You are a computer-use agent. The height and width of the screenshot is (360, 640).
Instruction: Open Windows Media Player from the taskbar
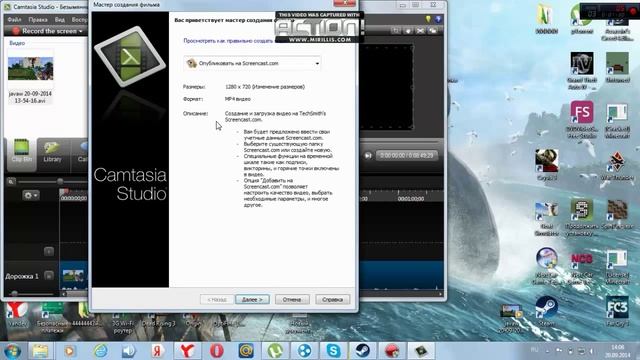tap(69, 351)
